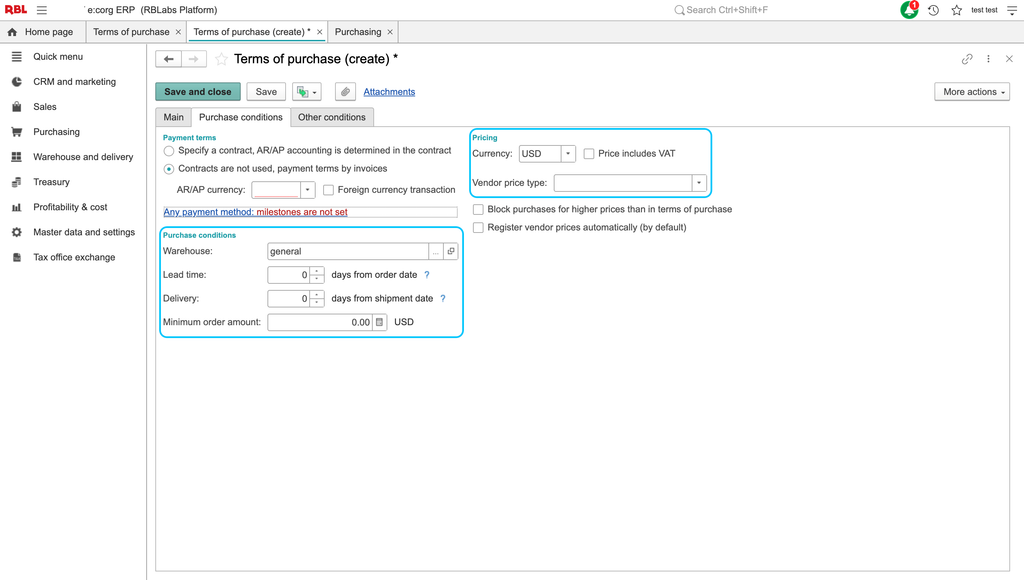Expand the Vendor price type dropdown
1024x580 pixels.
coord(699,183)
